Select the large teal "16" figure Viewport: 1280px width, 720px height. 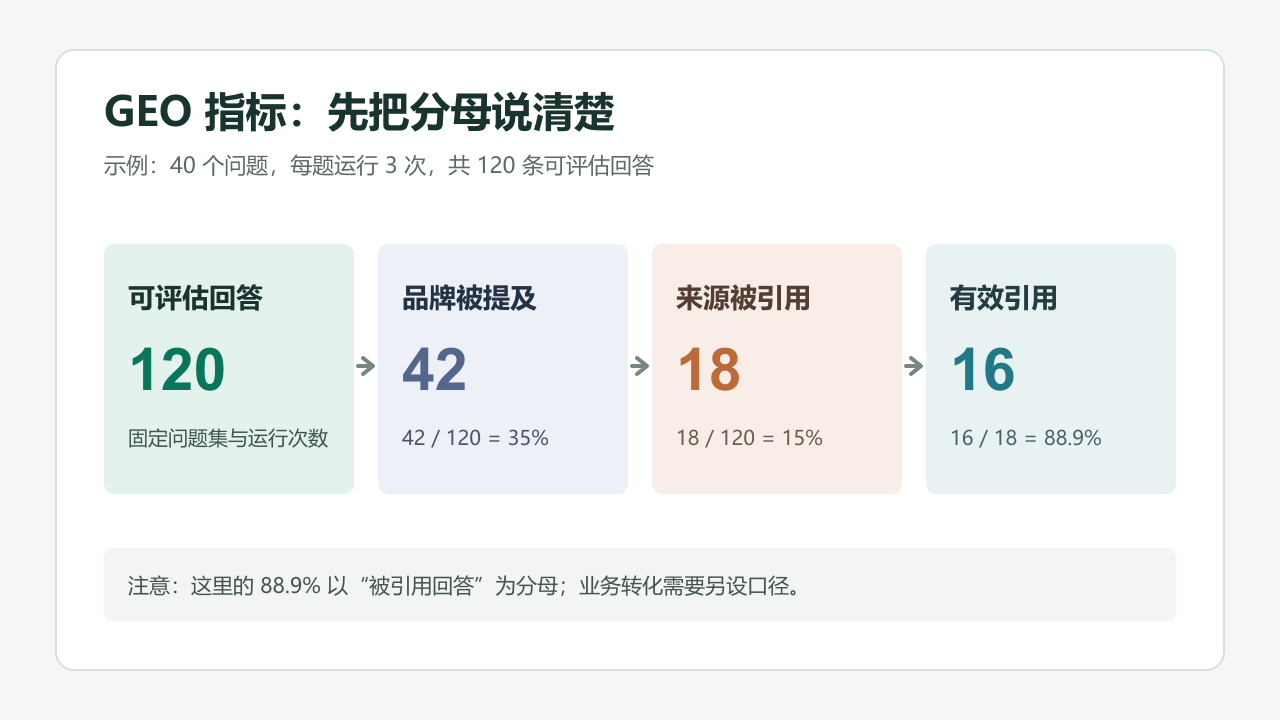pos(982,369)
